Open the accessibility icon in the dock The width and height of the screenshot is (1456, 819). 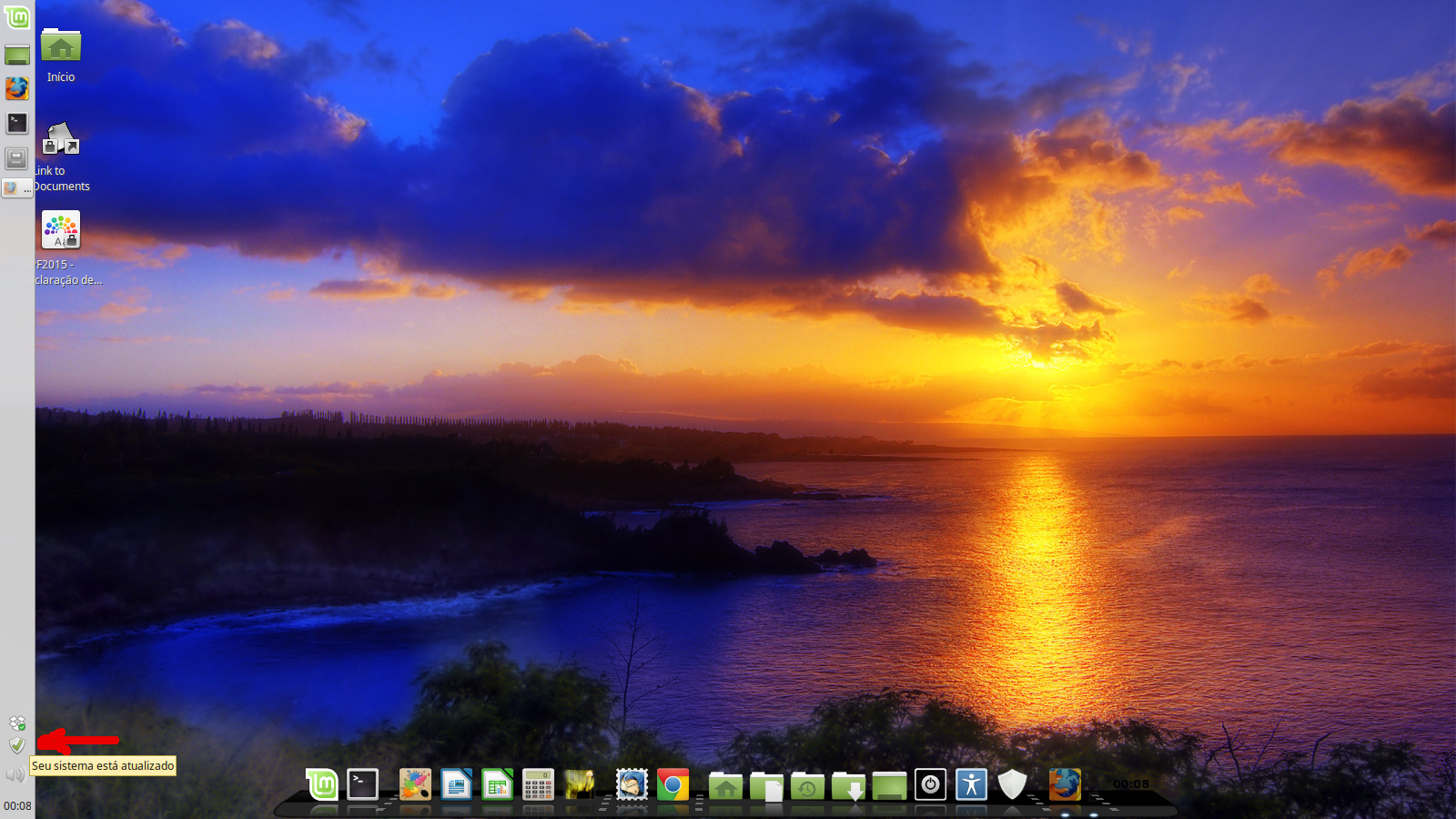[x=972, y=784]
